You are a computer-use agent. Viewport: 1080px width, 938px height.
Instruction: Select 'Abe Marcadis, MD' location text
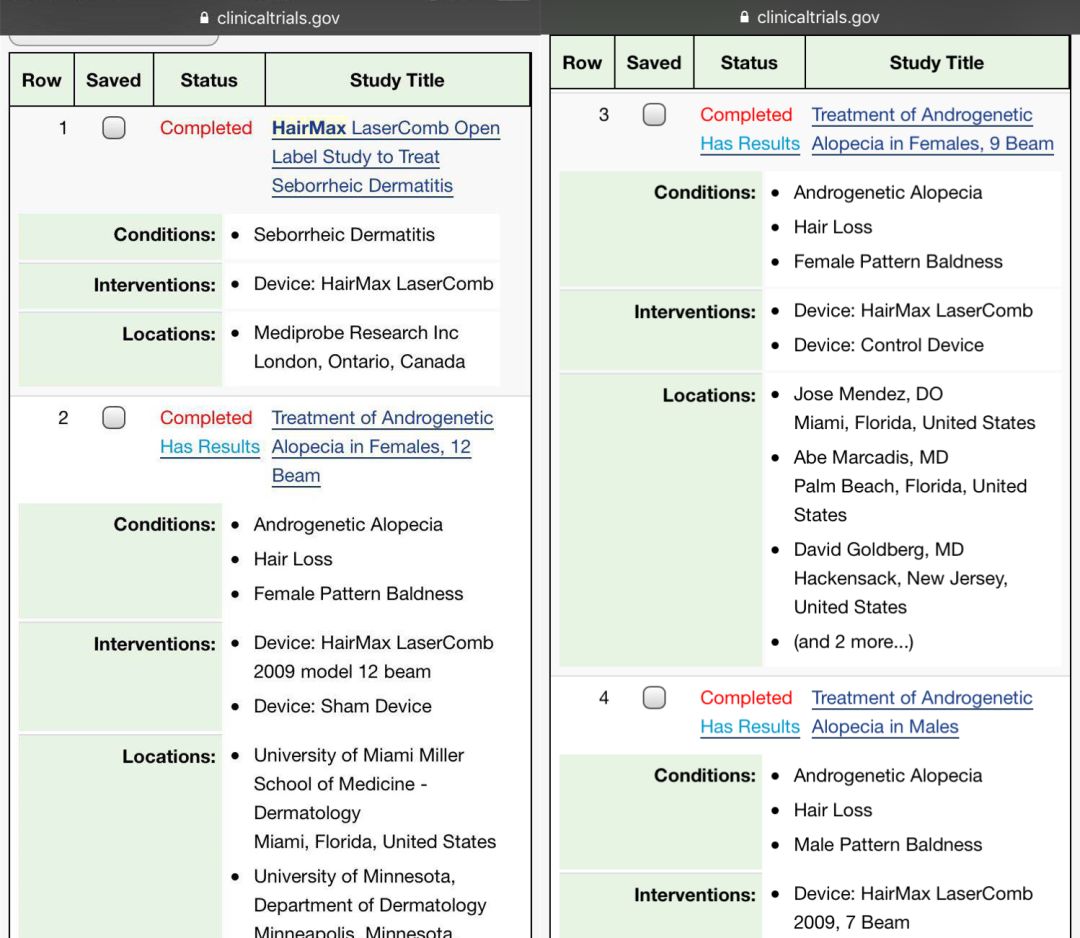[x=871, y=458]
